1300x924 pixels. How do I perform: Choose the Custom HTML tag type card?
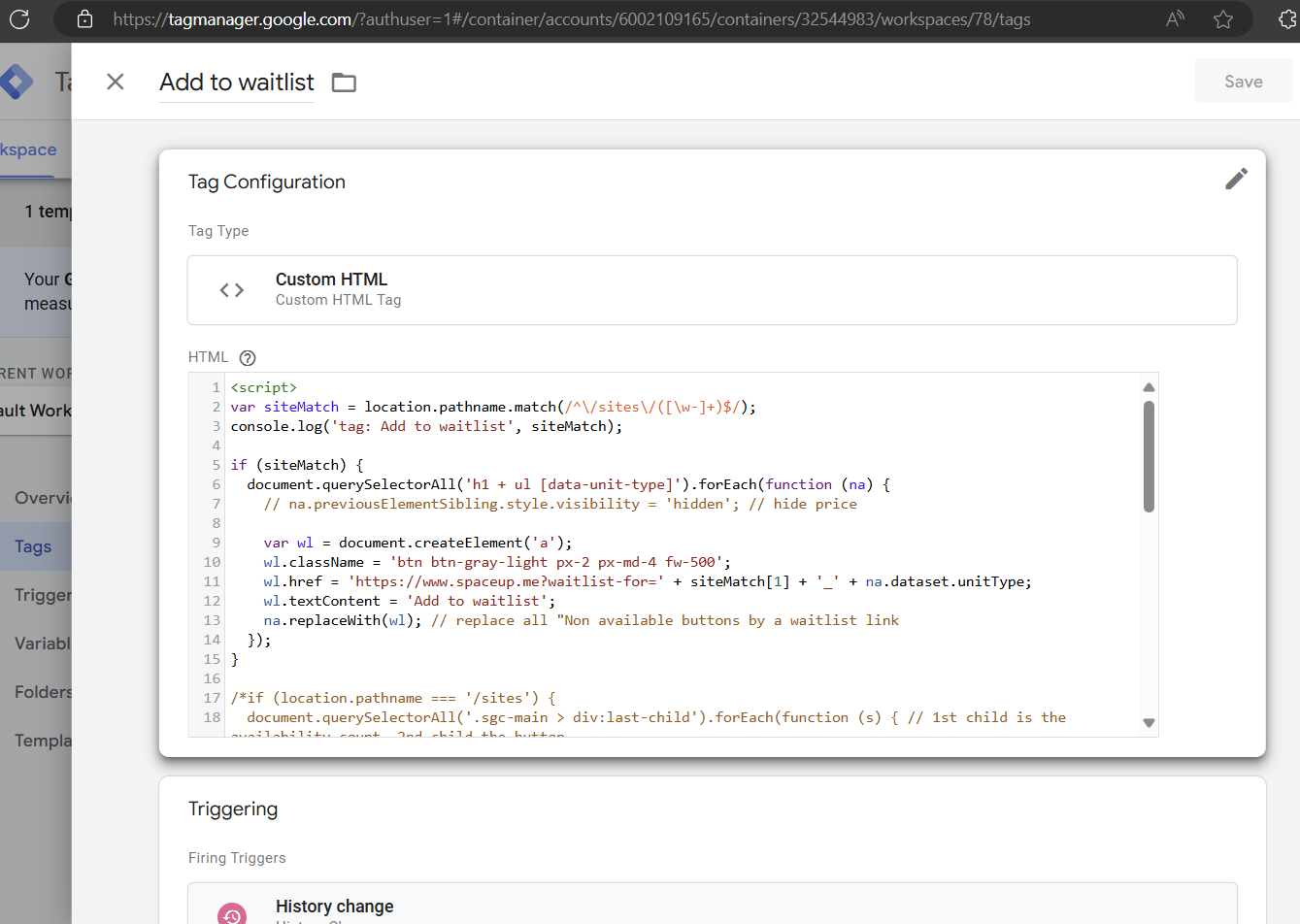(712, 290)
